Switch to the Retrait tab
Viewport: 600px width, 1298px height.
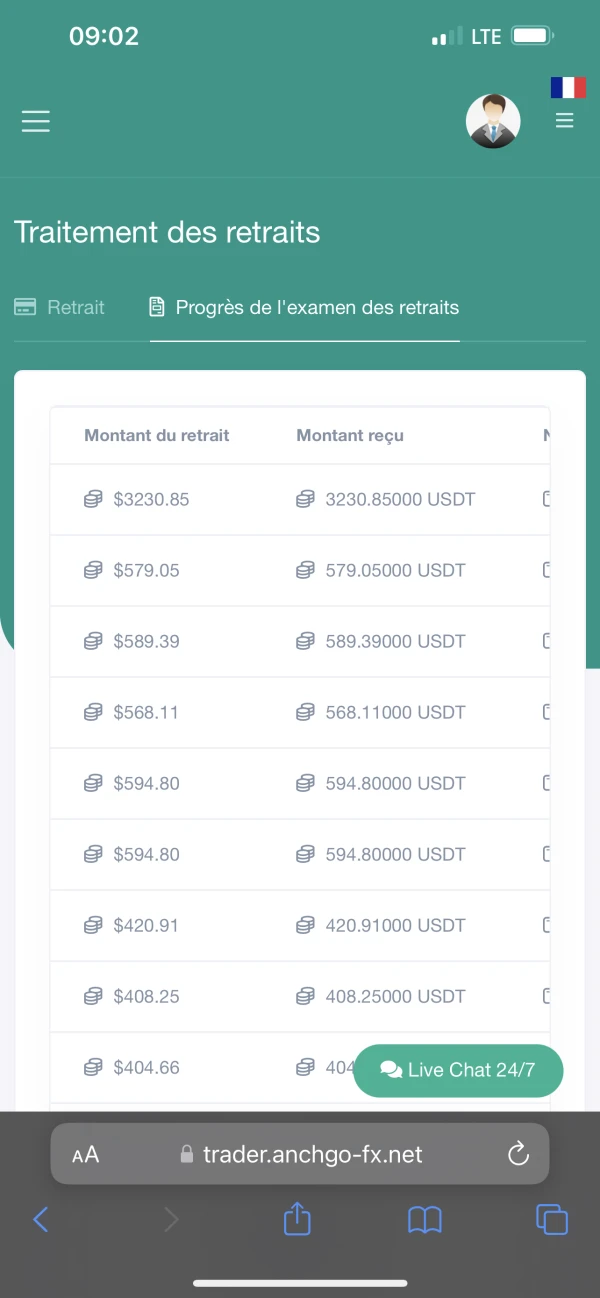click(60, 307)
